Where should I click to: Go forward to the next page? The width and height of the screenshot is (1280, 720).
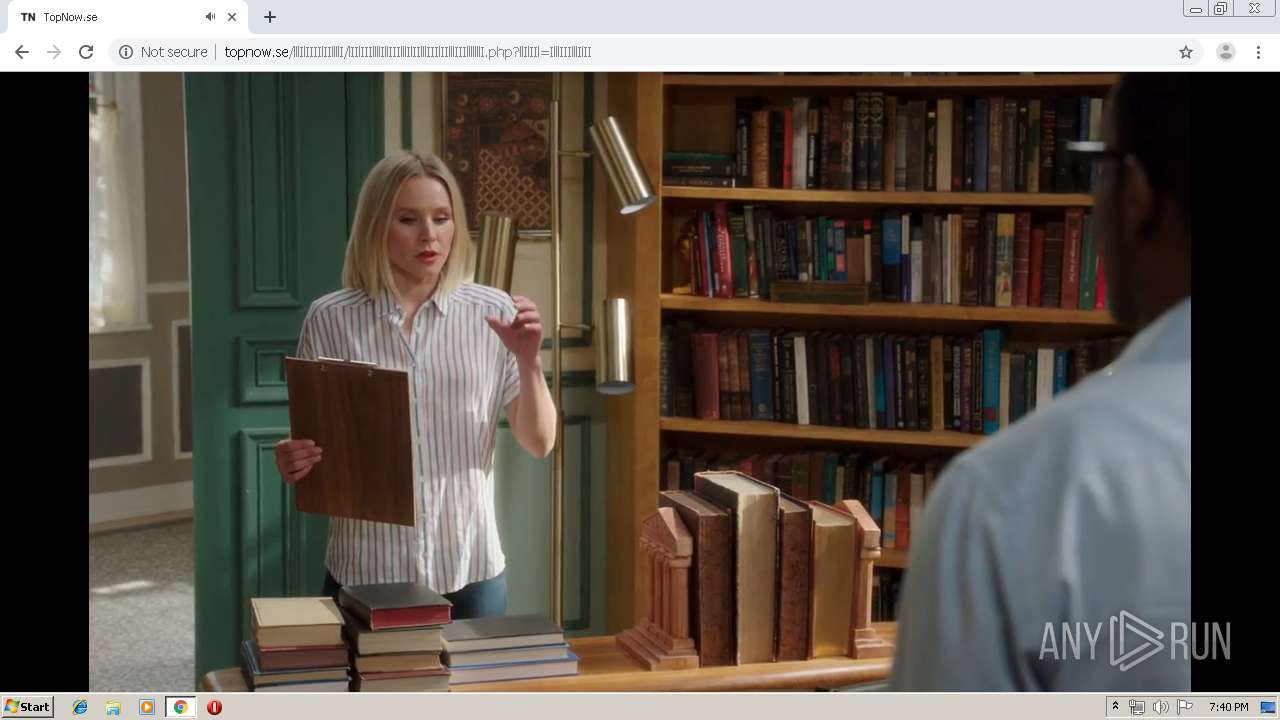point(54,52)
